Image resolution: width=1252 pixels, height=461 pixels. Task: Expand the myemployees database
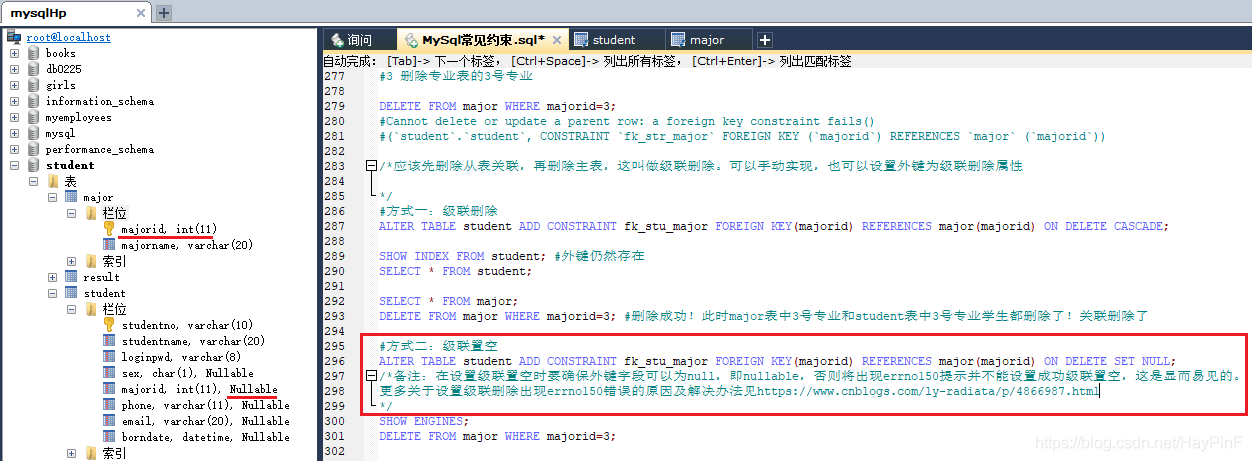click(x=14, y=117)
